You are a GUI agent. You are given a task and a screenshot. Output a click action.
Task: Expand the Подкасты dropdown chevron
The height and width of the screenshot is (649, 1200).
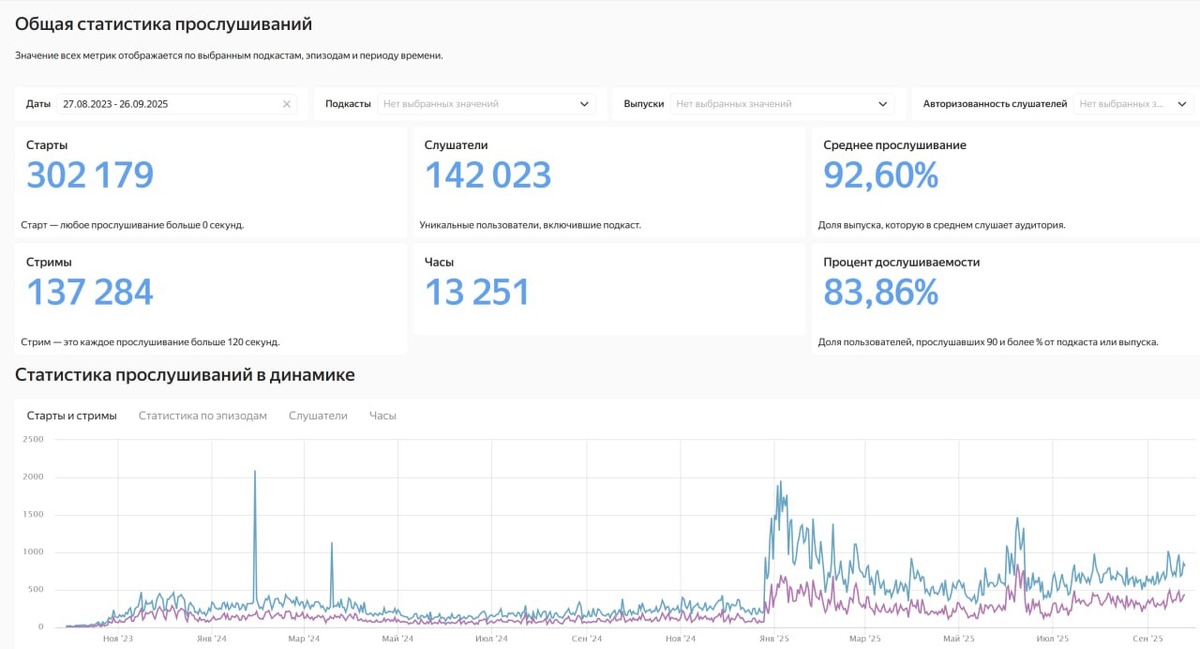coord(585,104)
